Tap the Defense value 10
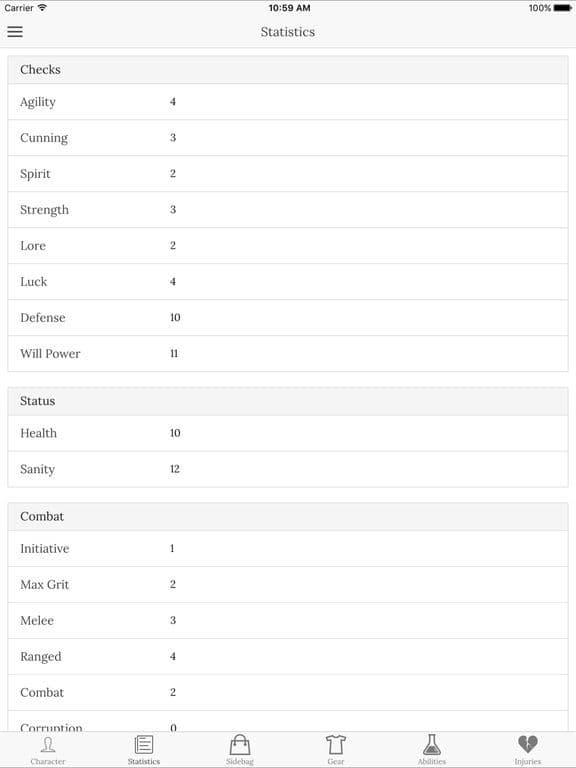Image resolution: width=576 pixels, height=768 pixels. [x=175, y=317]
